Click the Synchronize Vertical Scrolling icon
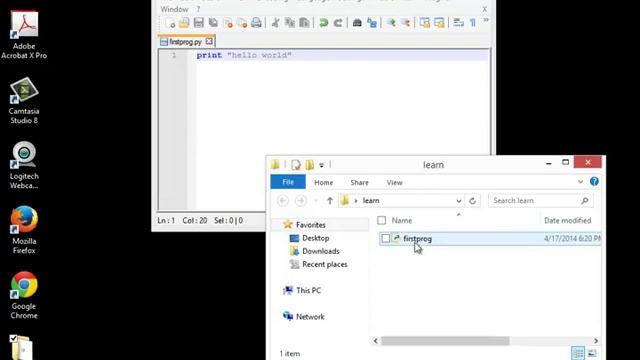The width and height of the screenshot is (640, 360). [424, 23]
